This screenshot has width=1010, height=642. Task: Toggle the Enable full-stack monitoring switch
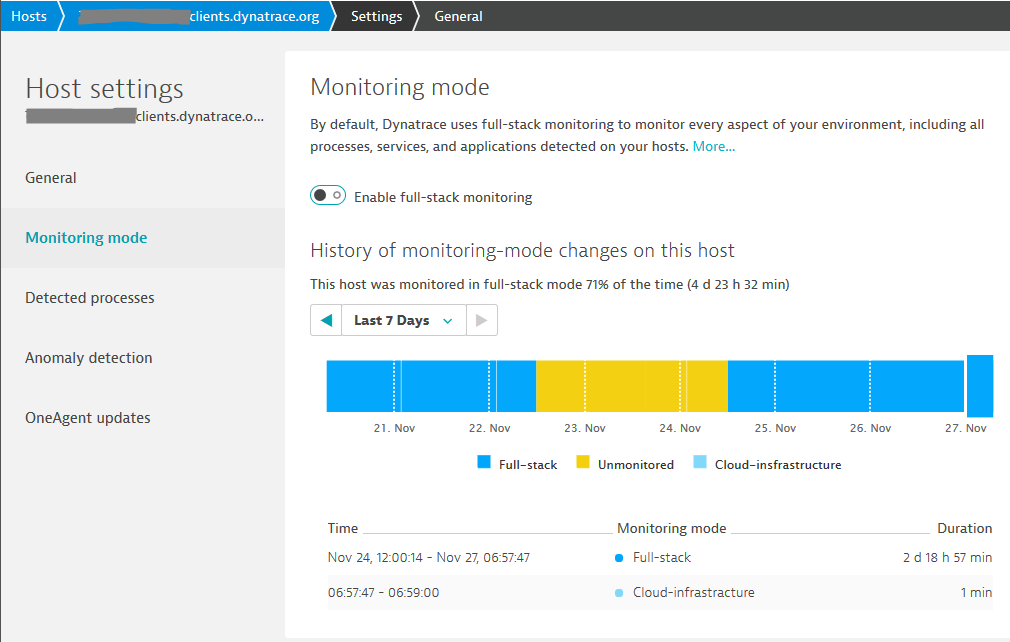pos(328,196)
